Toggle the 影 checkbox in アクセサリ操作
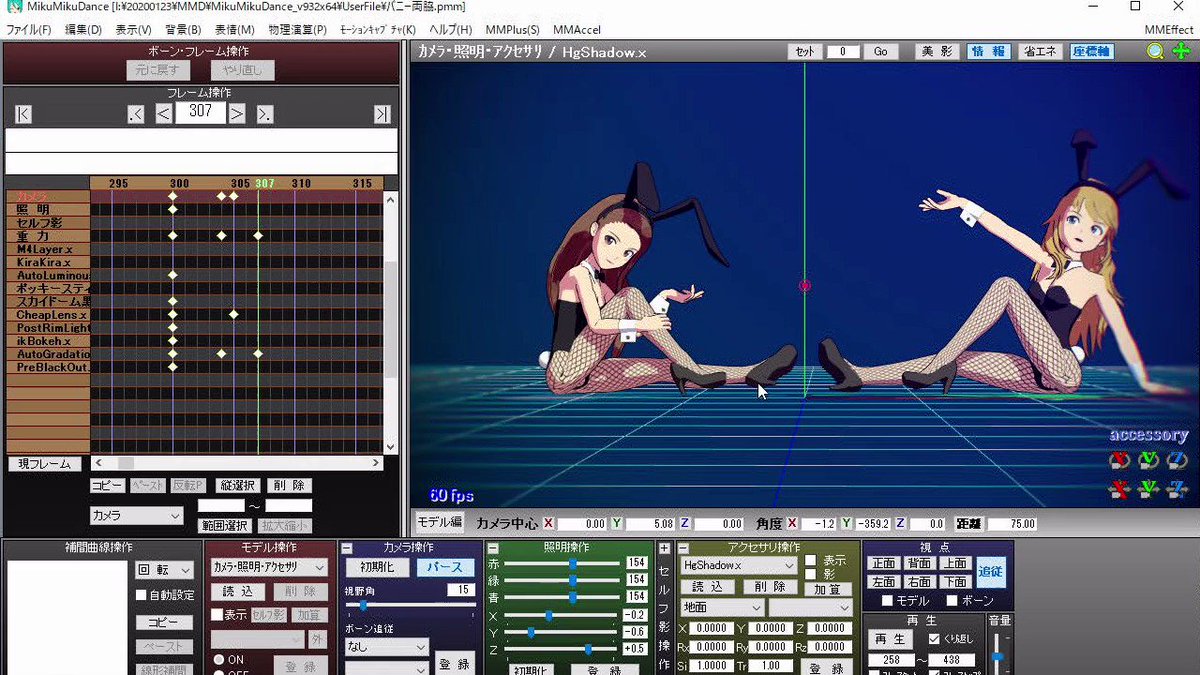Viewport: 1200px width, 675px height. [x=811, y=574]
